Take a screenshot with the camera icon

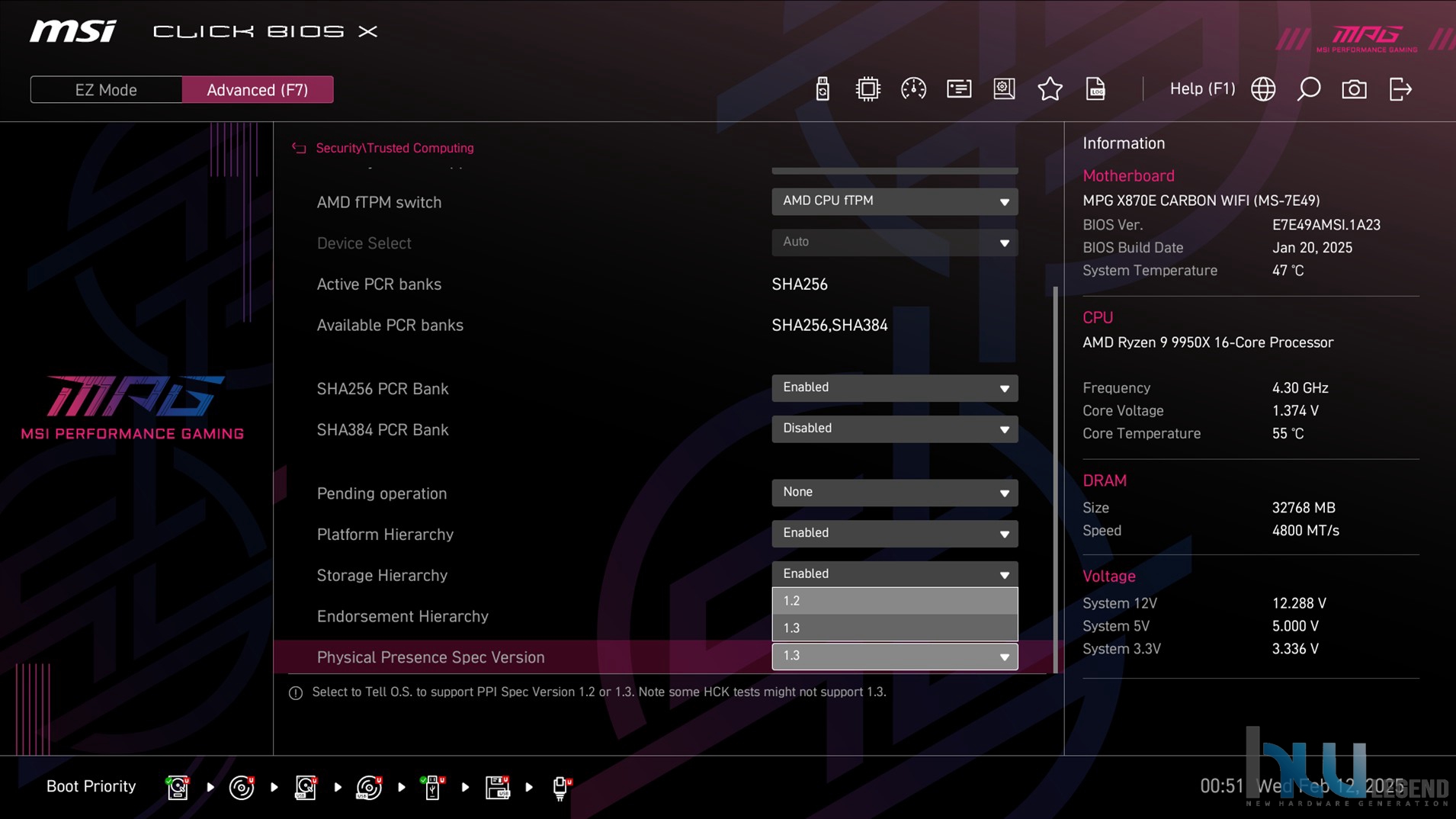[1354, 89]
